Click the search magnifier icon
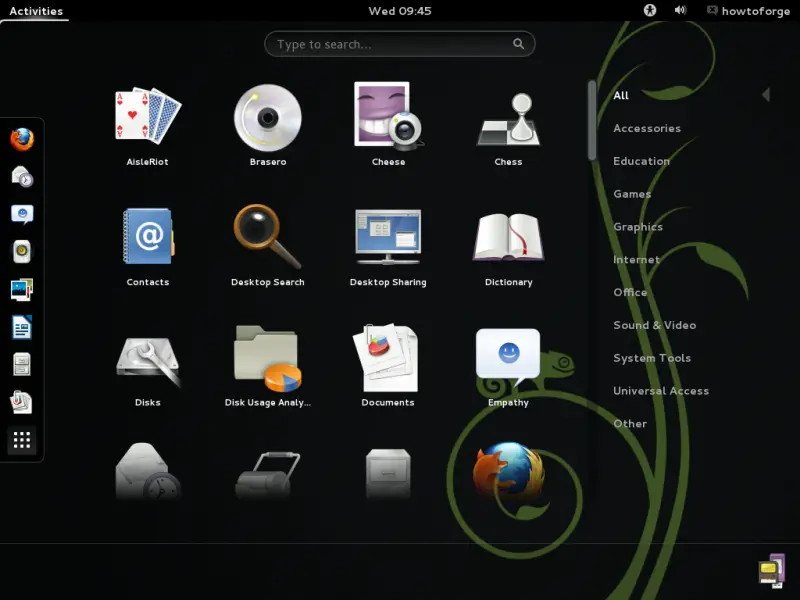 518,44
